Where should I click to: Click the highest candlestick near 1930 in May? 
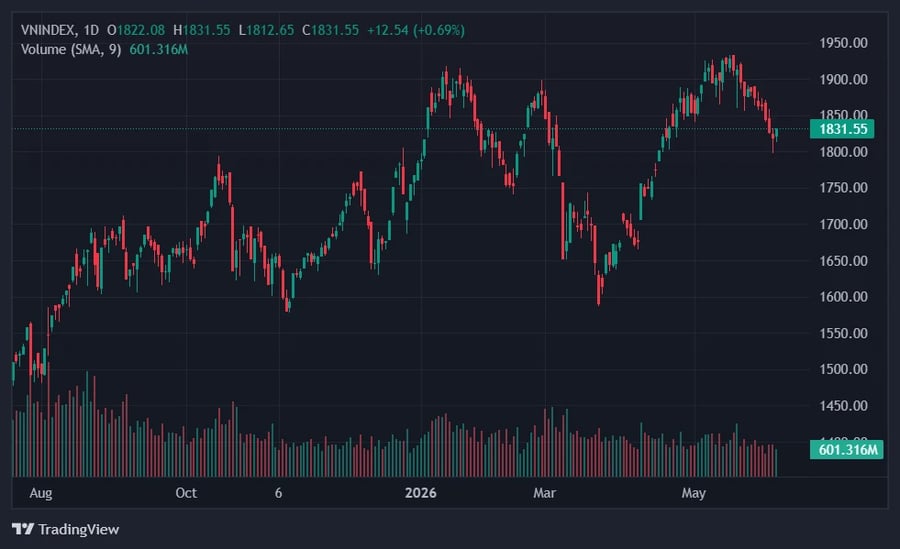[732, 62]
